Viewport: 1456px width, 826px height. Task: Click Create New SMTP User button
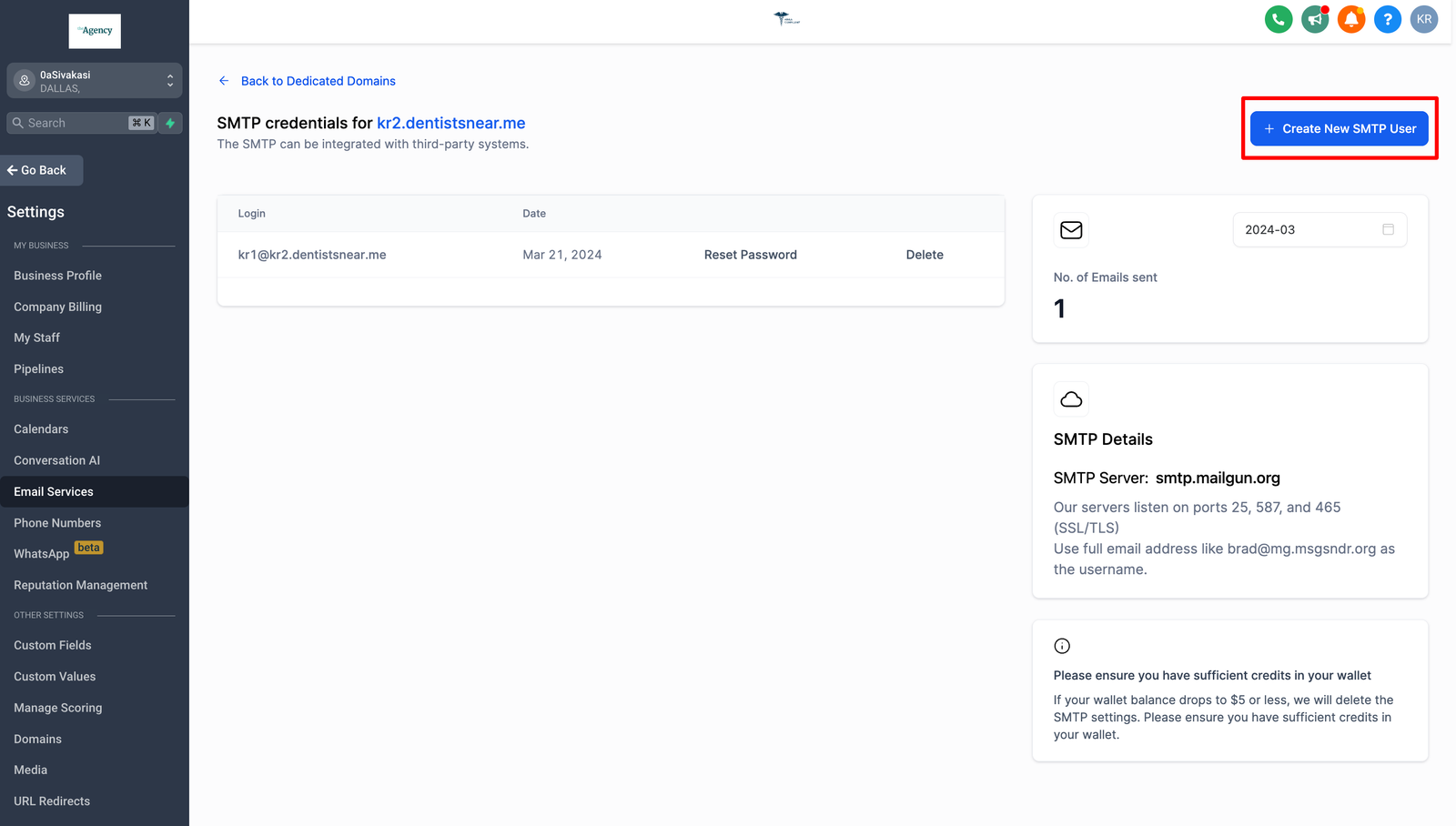click(x=1339, y=129)
